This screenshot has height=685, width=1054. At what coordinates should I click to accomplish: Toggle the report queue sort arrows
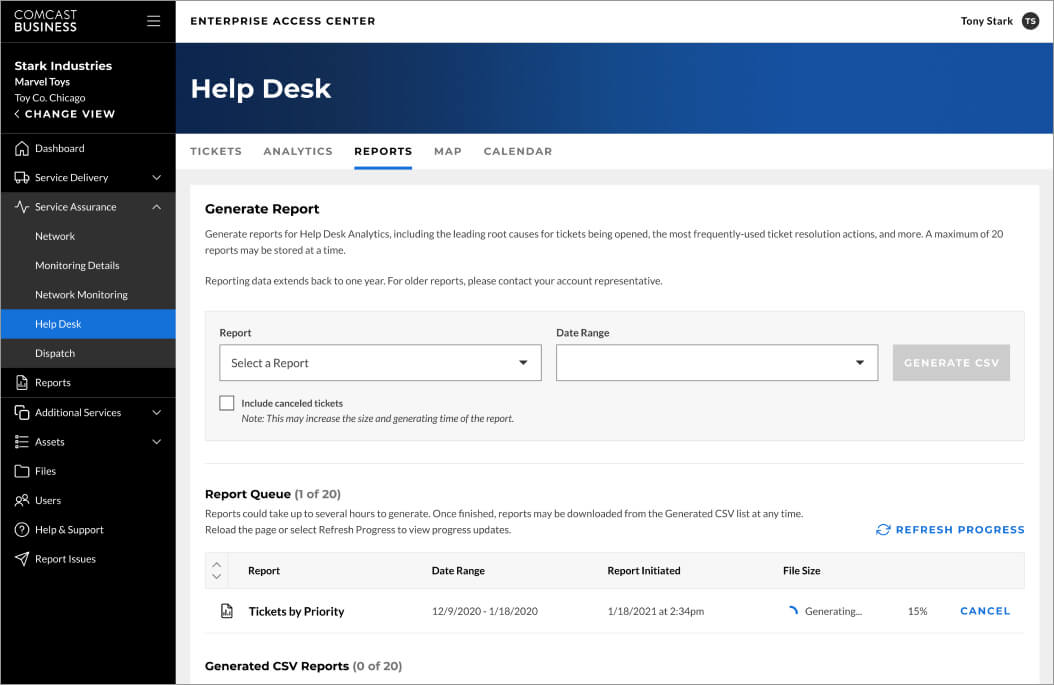point(217,571)
